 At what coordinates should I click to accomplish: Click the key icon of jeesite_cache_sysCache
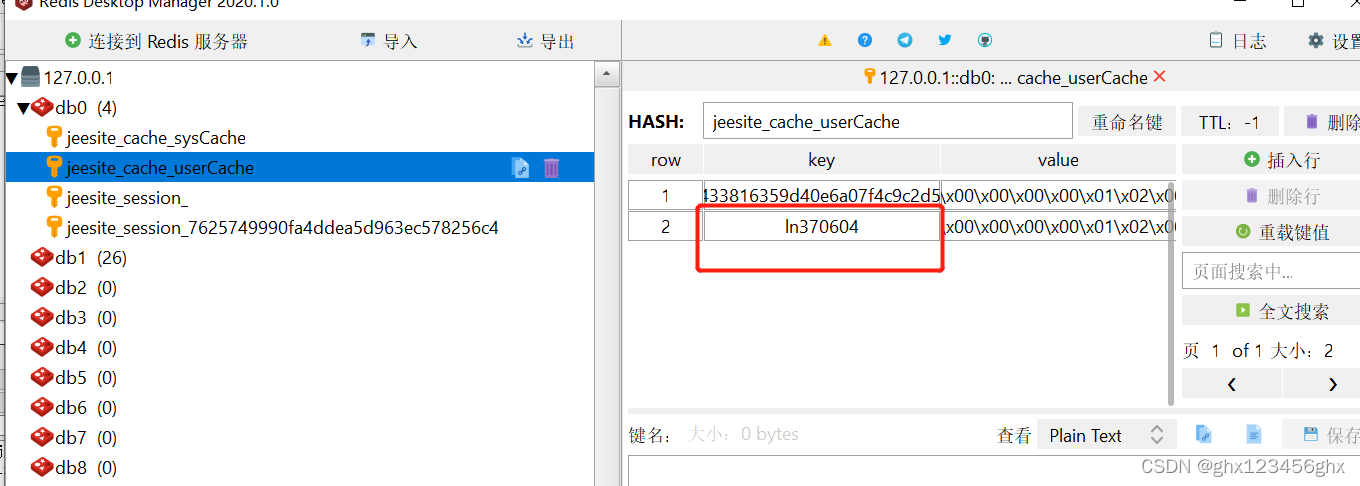coord(54,137)
